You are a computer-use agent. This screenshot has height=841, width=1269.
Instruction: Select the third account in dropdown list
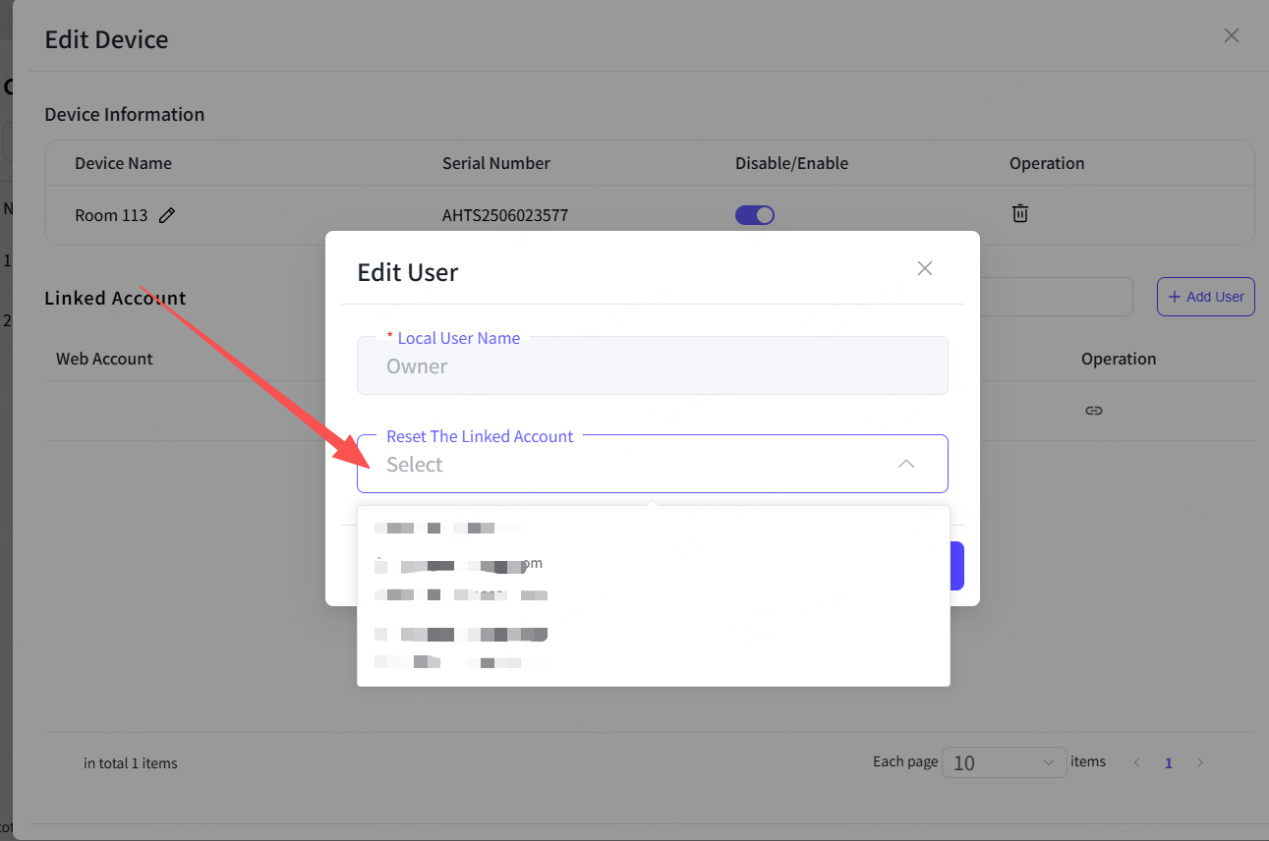(460, 596)
